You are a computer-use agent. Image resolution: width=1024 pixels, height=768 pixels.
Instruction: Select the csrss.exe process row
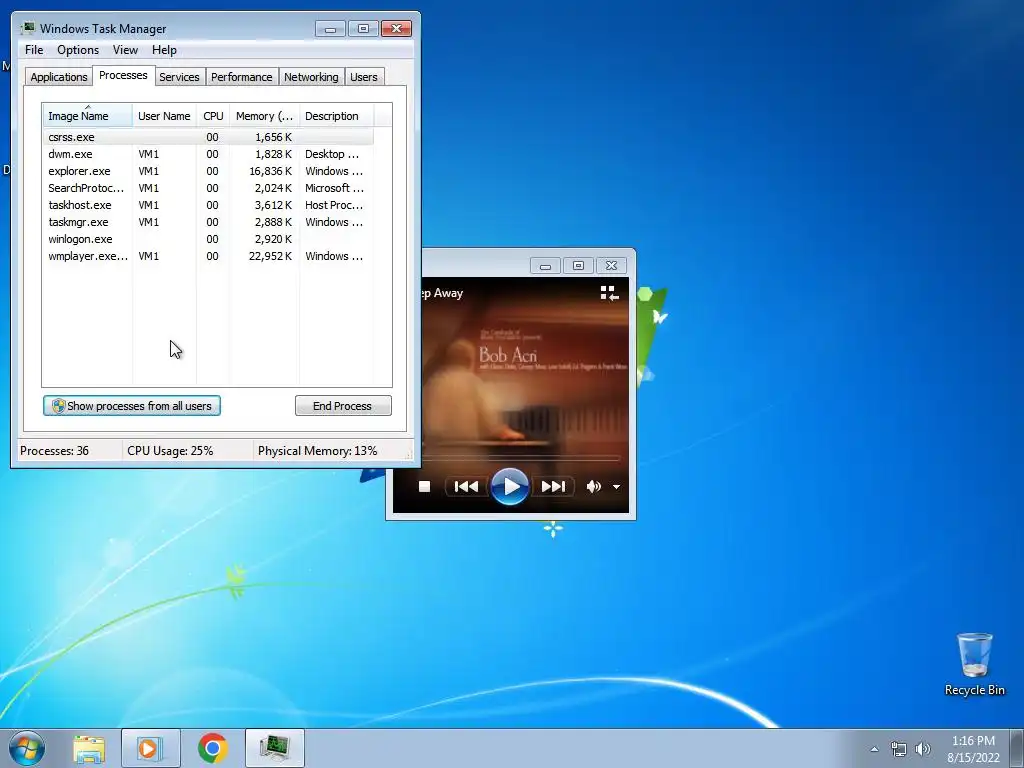[x=208, y=137]
